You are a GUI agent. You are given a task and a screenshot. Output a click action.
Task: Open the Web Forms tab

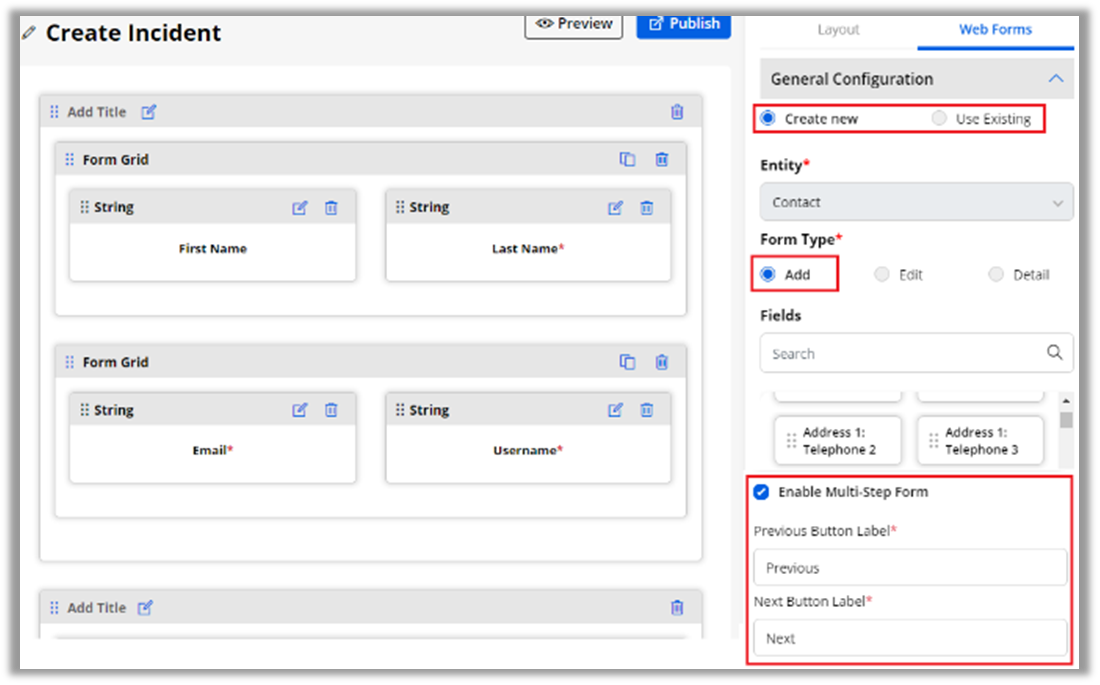[x=995, y=30]
